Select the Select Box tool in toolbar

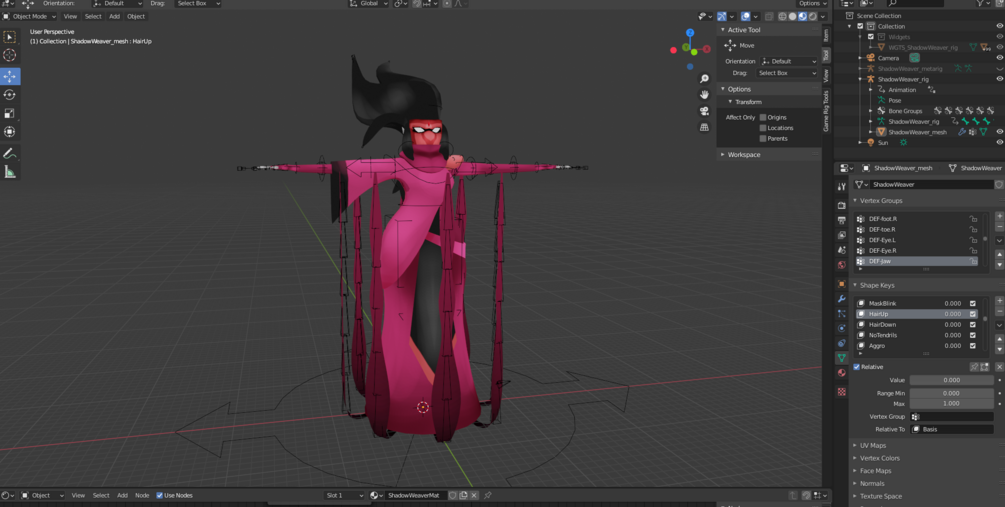10,38
